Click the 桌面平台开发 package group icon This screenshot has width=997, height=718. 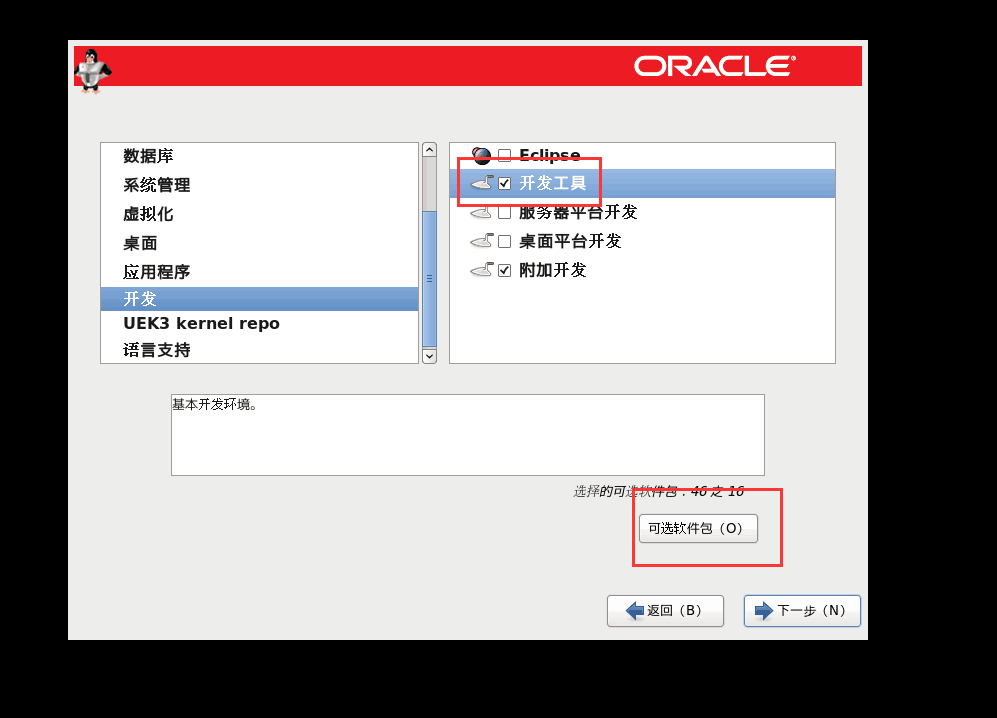tap(482, 241)
